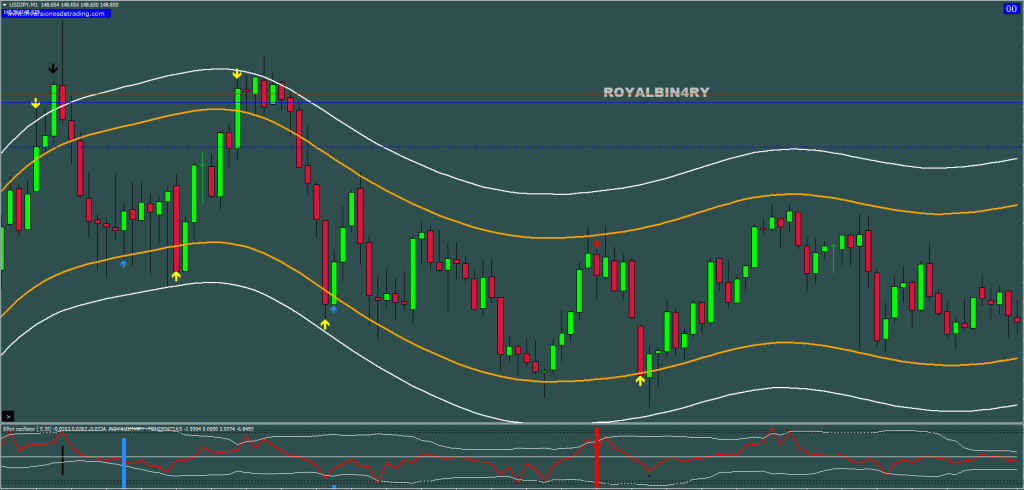Click the USDJPY,M1 chart symbol label
Image resolution: width=1024 pixels, height=490 pixels.
22,5
